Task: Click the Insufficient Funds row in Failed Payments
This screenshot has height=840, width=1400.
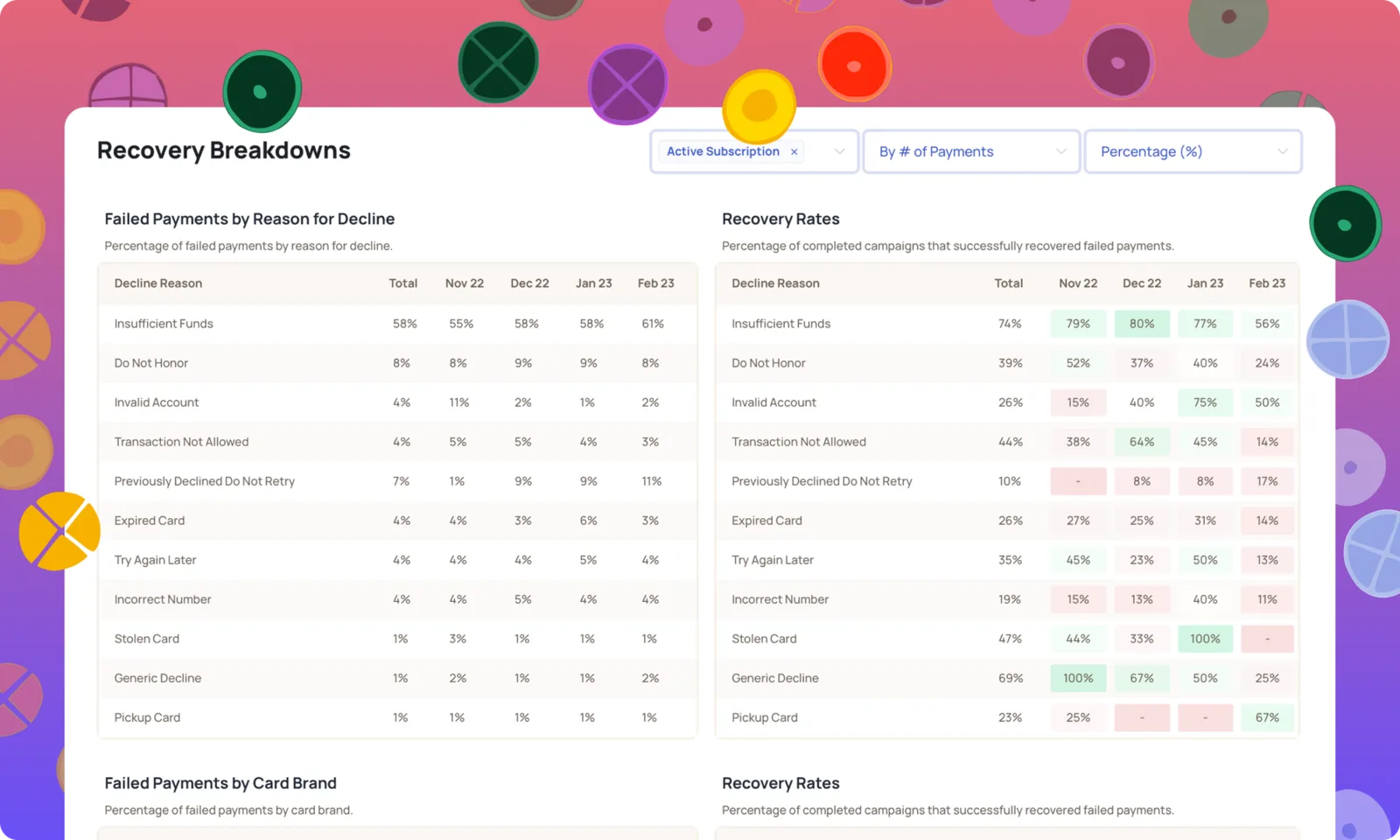Action: (398, 324)
